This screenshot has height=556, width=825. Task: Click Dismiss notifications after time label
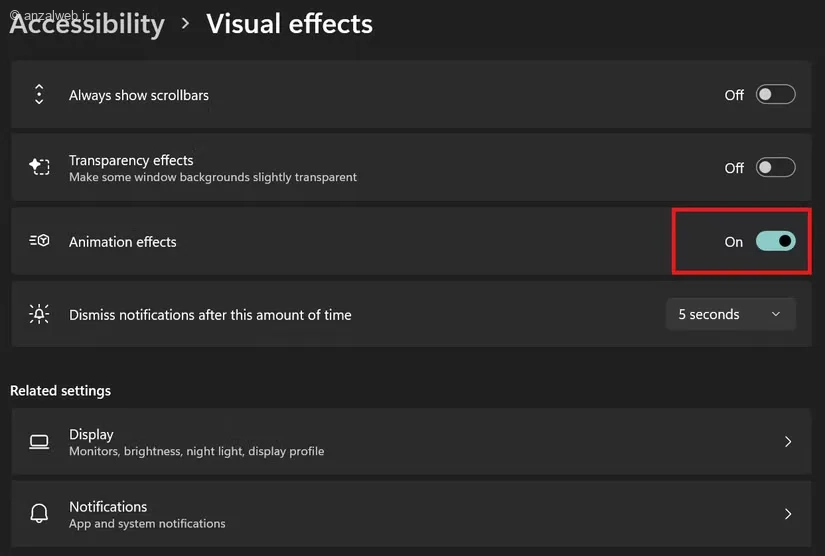pyautogui.click(x=210, y=315)
